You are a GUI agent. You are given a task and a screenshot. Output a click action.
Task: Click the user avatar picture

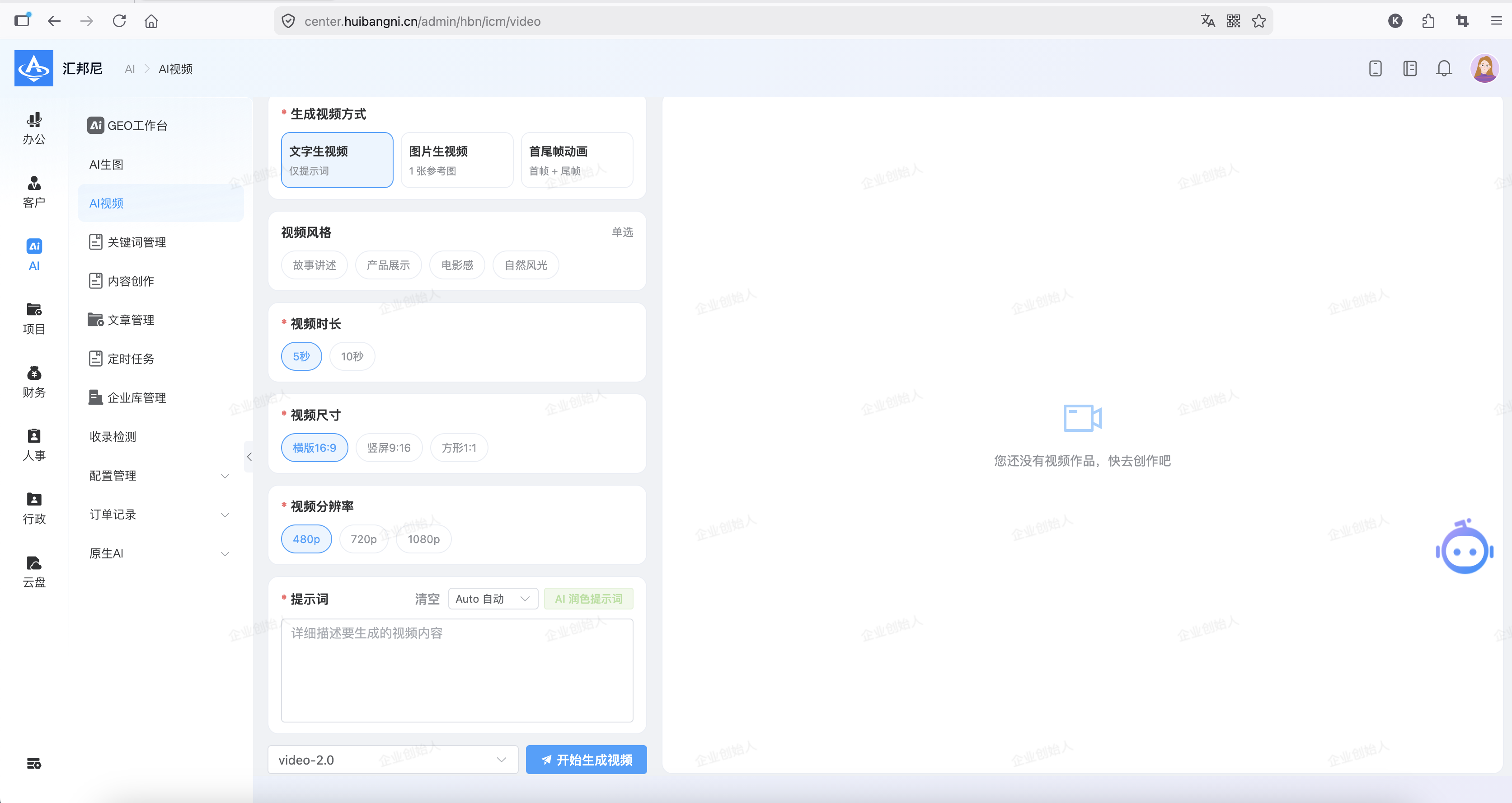click(1484, 69)
